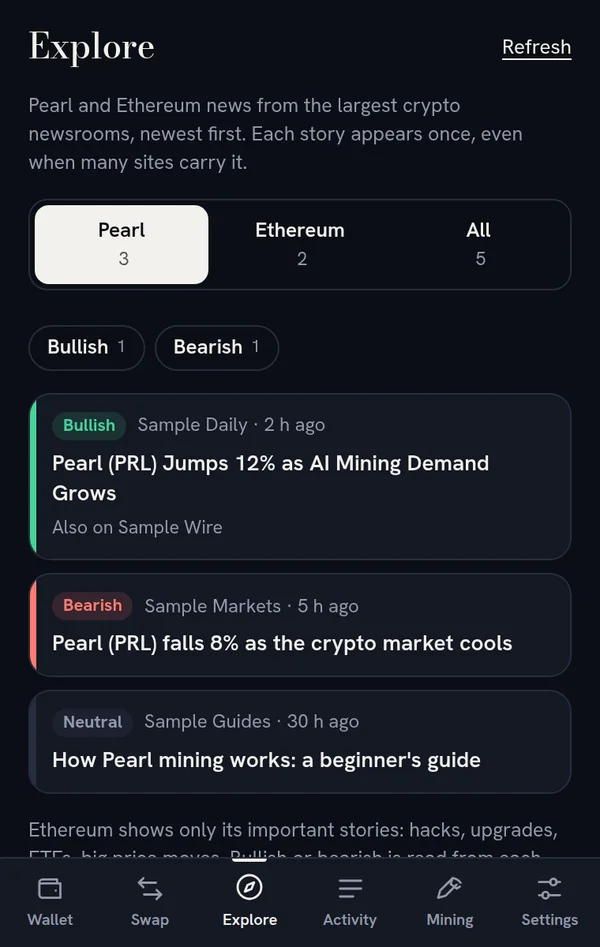
Task: Click the Neutral tag on Sample Guides story
Action: pos(92,722)
